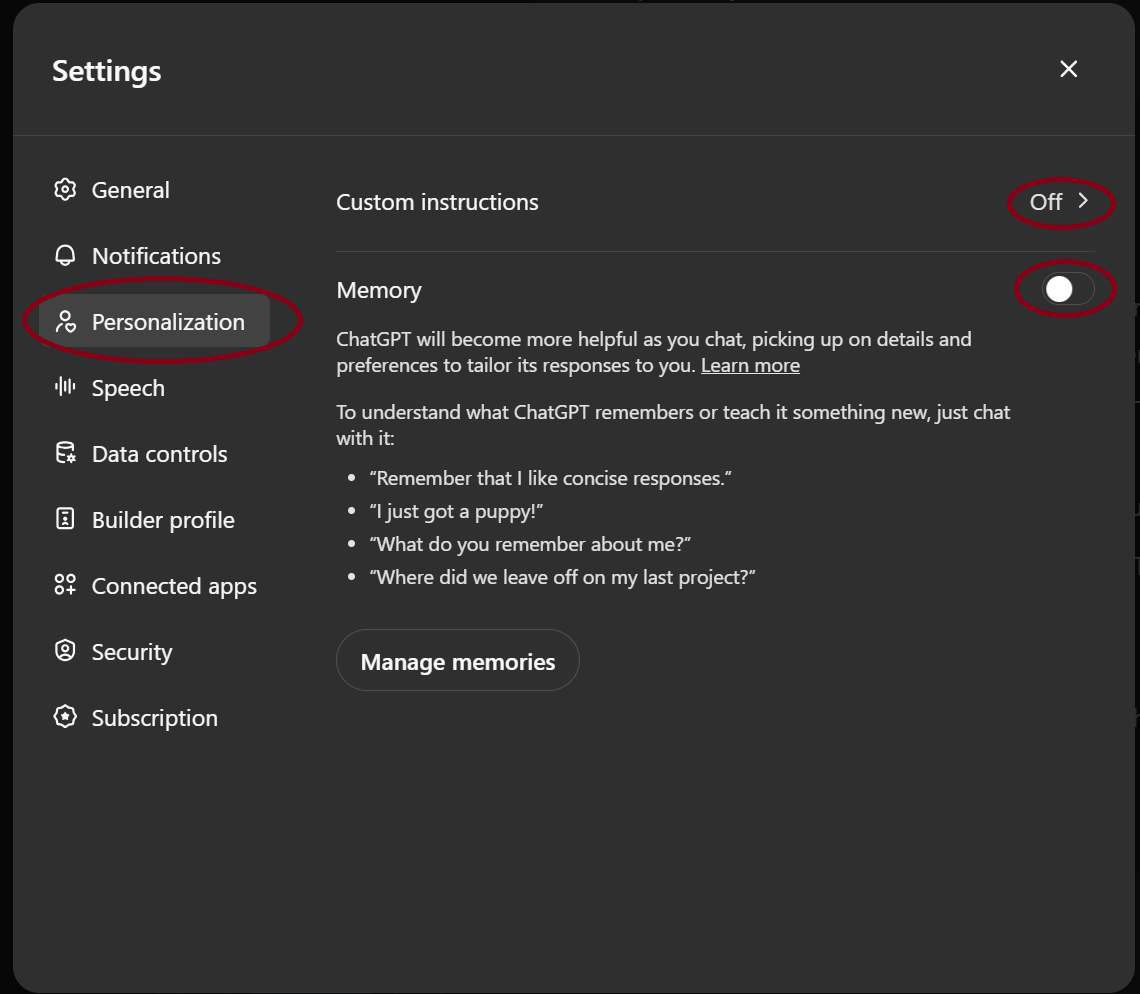Click the Security shield icon

(x=65, y=651)
